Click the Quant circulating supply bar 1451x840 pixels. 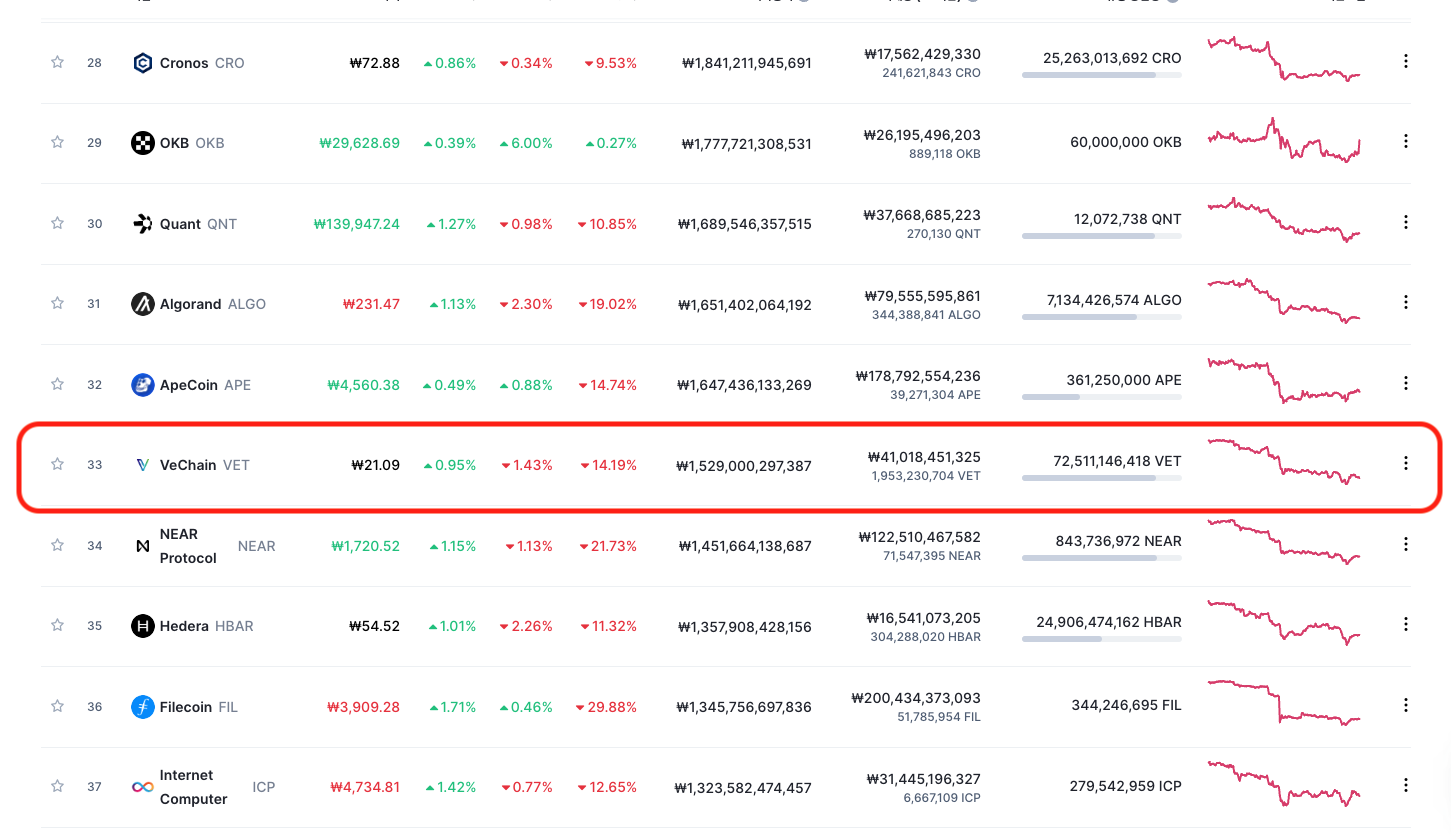point(1102,236)
